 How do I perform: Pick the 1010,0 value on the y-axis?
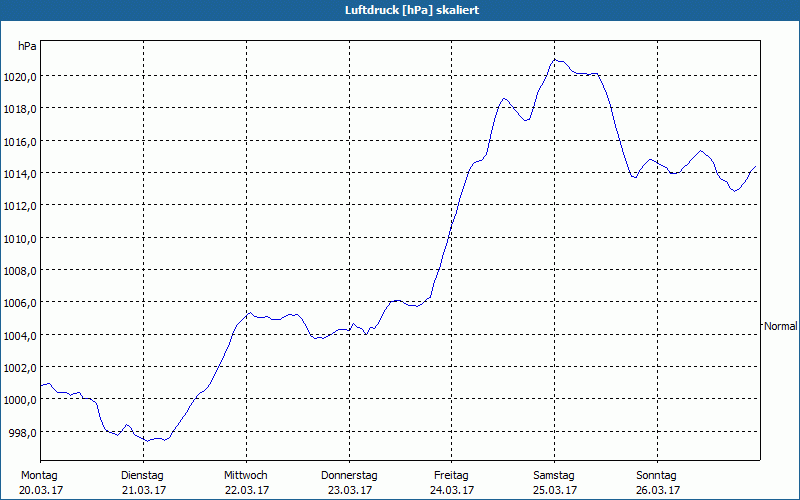click(21, 238)
